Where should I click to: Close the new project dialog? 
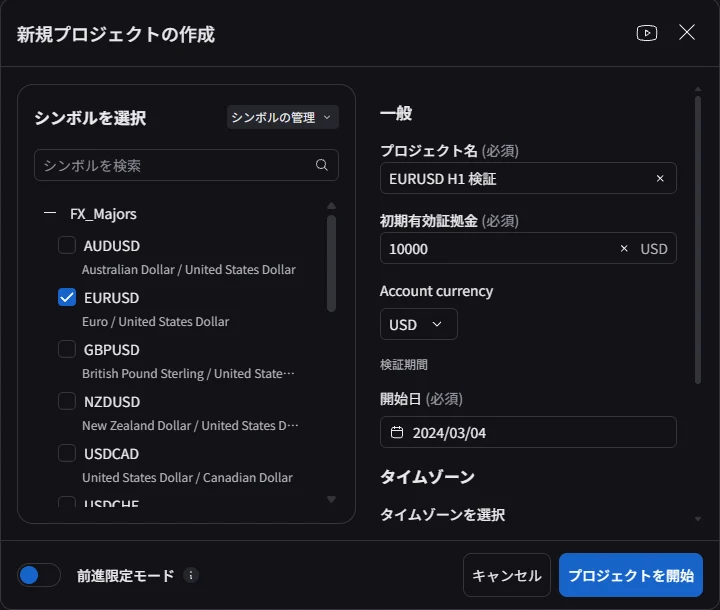687,32
